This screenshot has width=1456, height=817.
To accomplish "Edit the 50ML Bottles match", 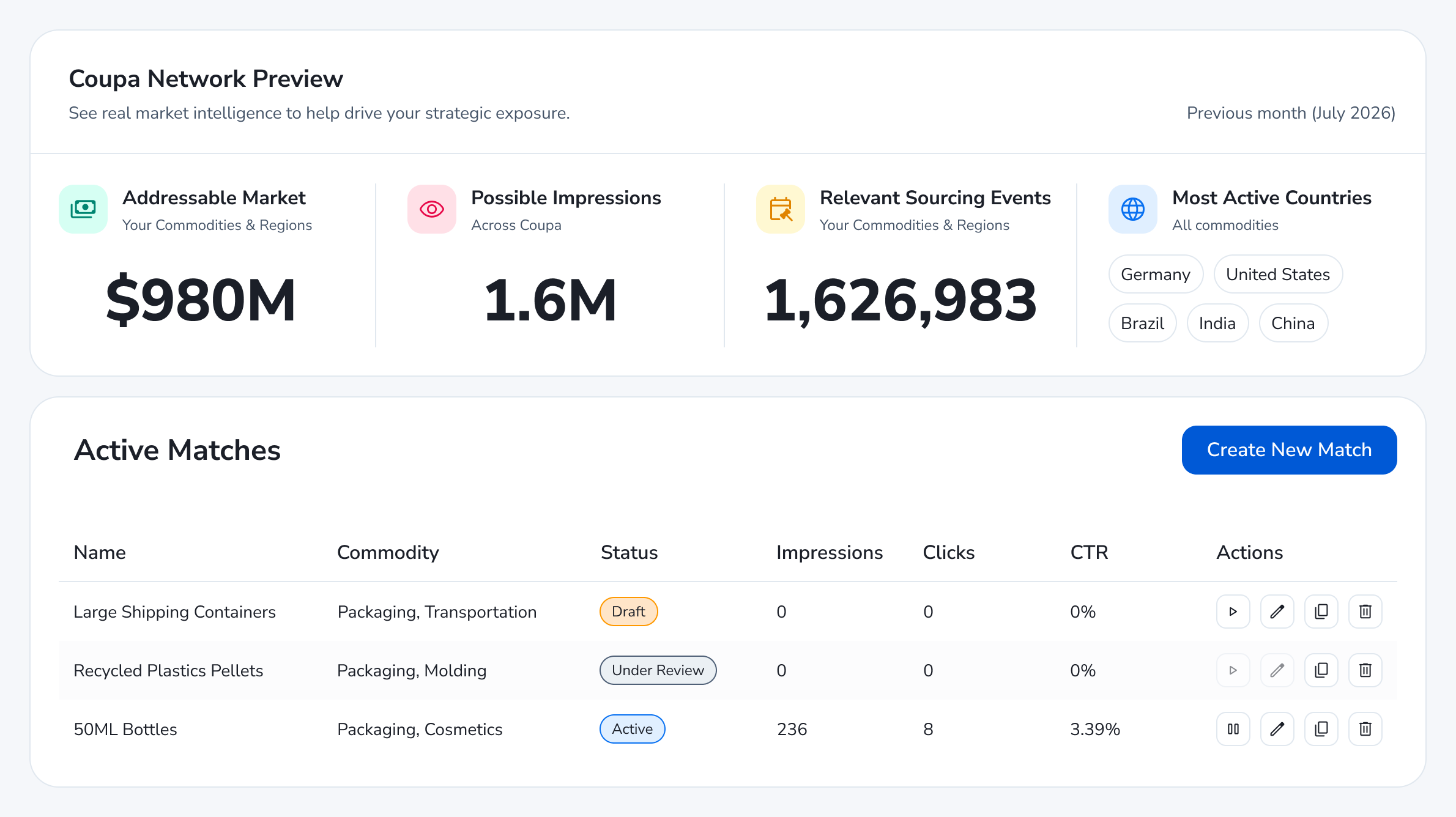I will coord(1277,729).
